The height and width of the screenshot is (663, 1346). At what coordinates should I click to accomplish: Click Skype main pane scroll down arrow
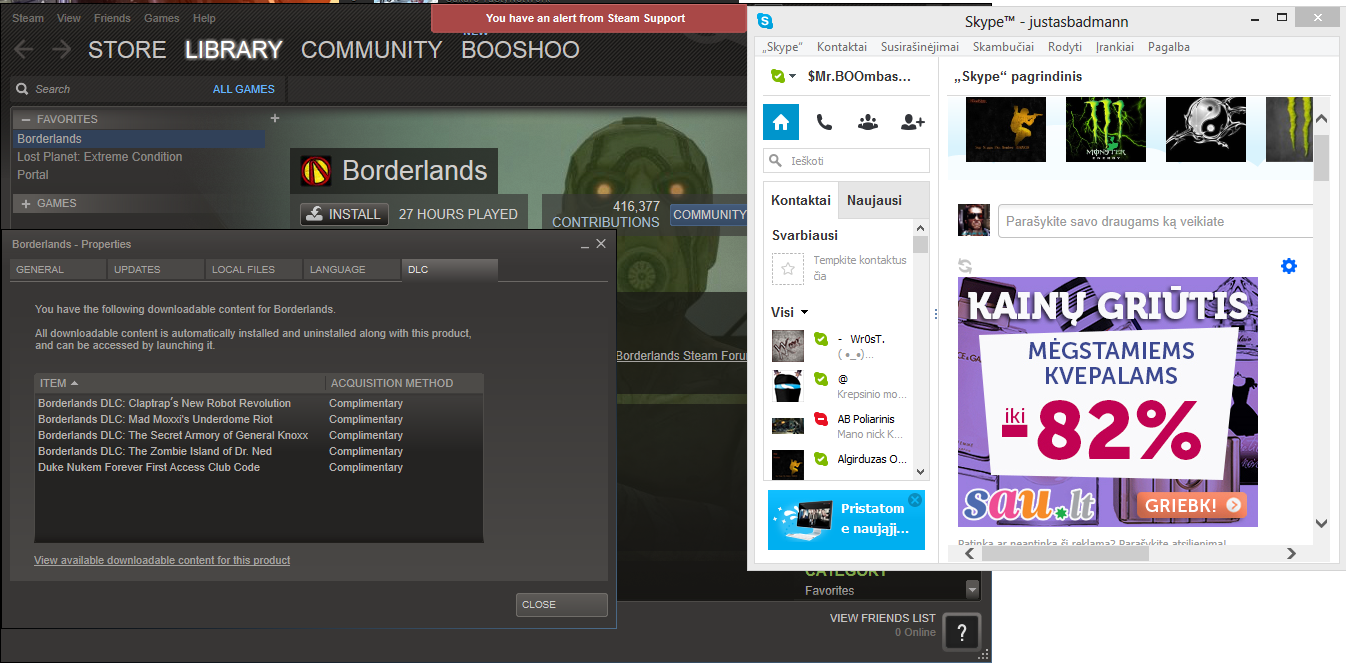point(1321,522)
